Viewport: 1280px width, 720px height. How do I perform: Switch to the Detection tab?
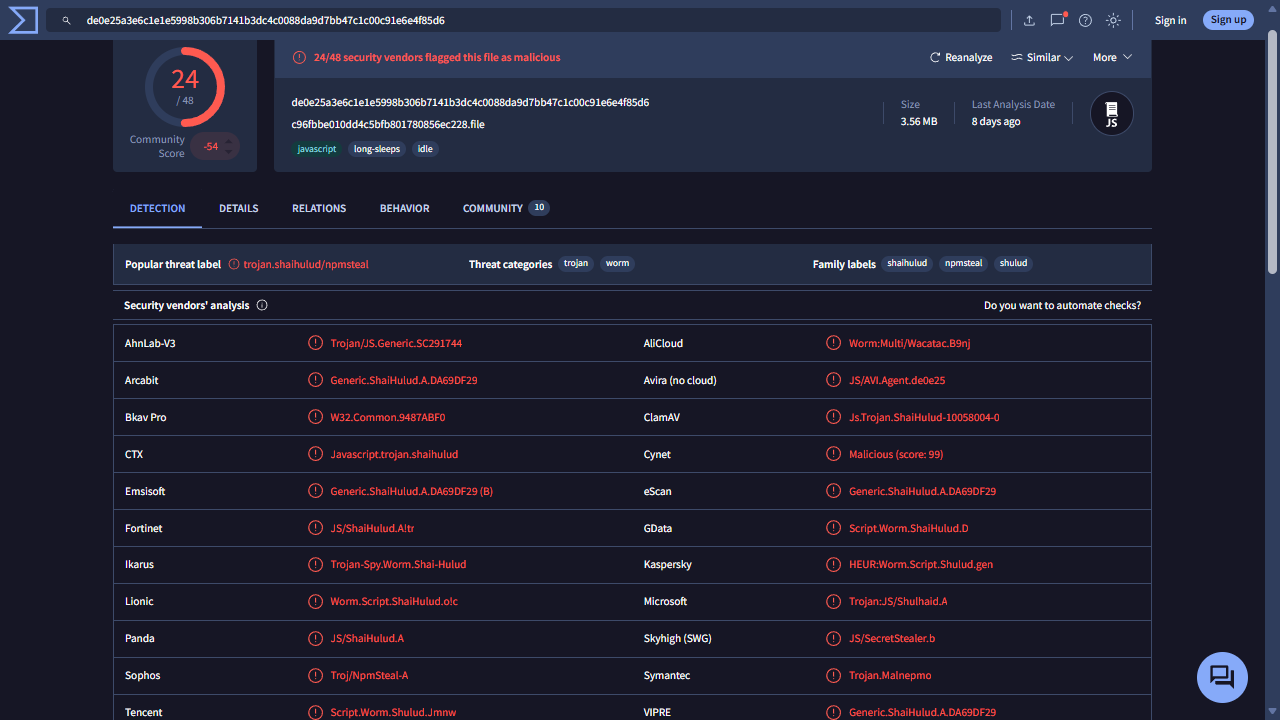158,208
